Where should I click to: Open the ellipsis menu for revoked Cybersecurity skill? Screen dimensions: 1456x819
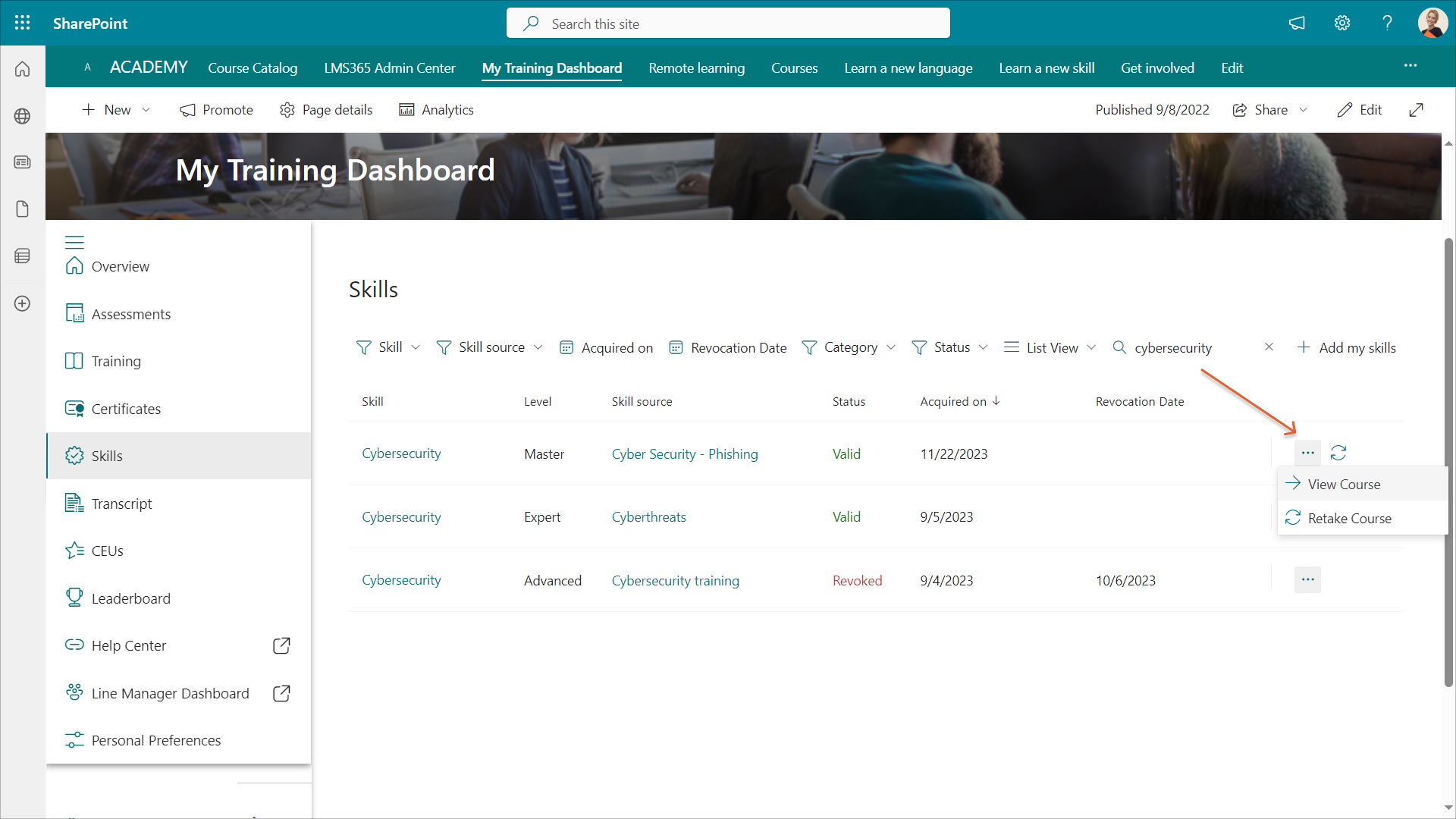click(1307, 580)
